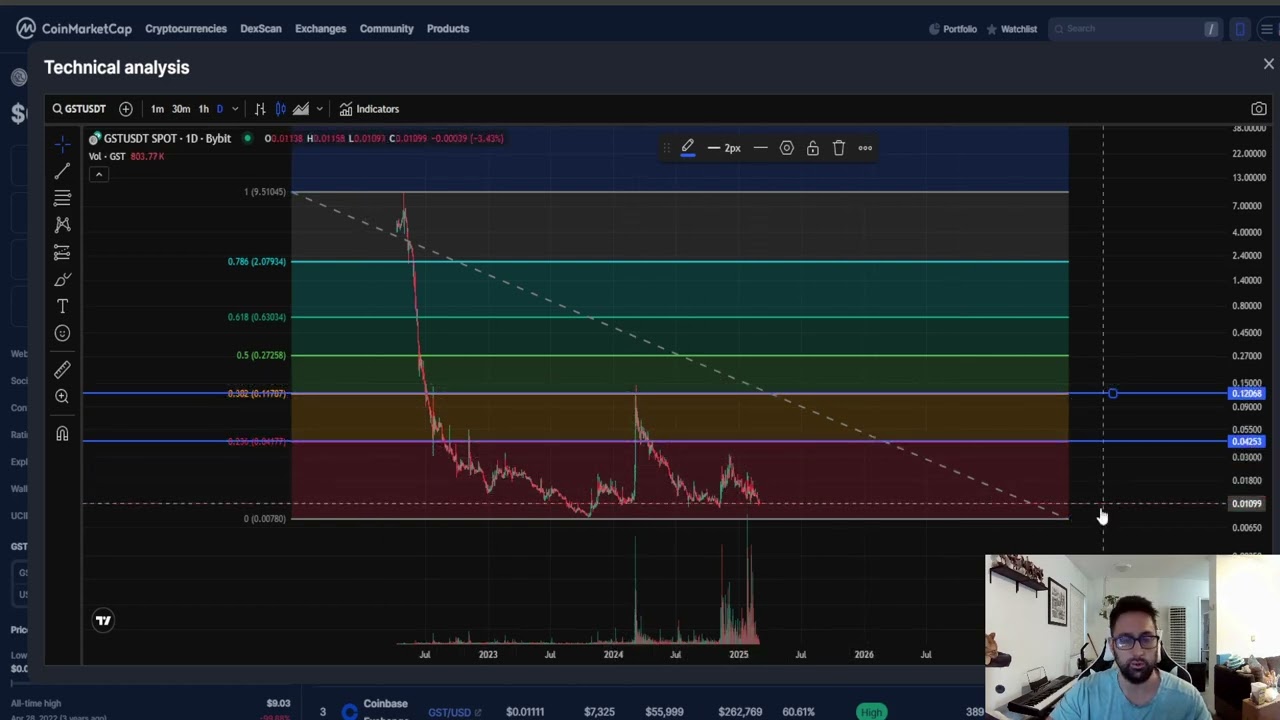Click the Vol · GST indicator legend
The image size is (1280, 720).
tap(107, 156)
